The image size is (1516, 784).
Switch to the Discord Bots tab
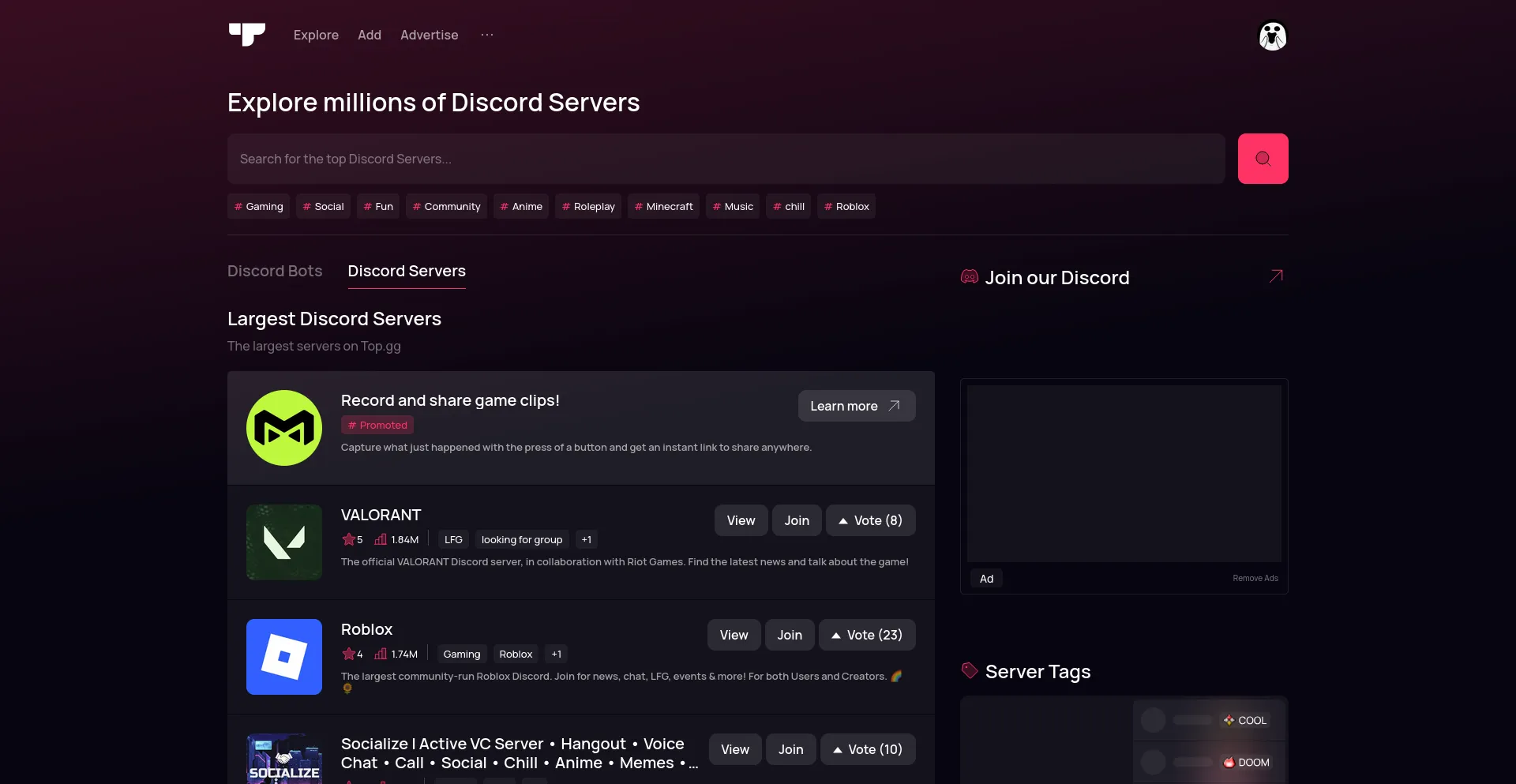(x=275, y=271)
